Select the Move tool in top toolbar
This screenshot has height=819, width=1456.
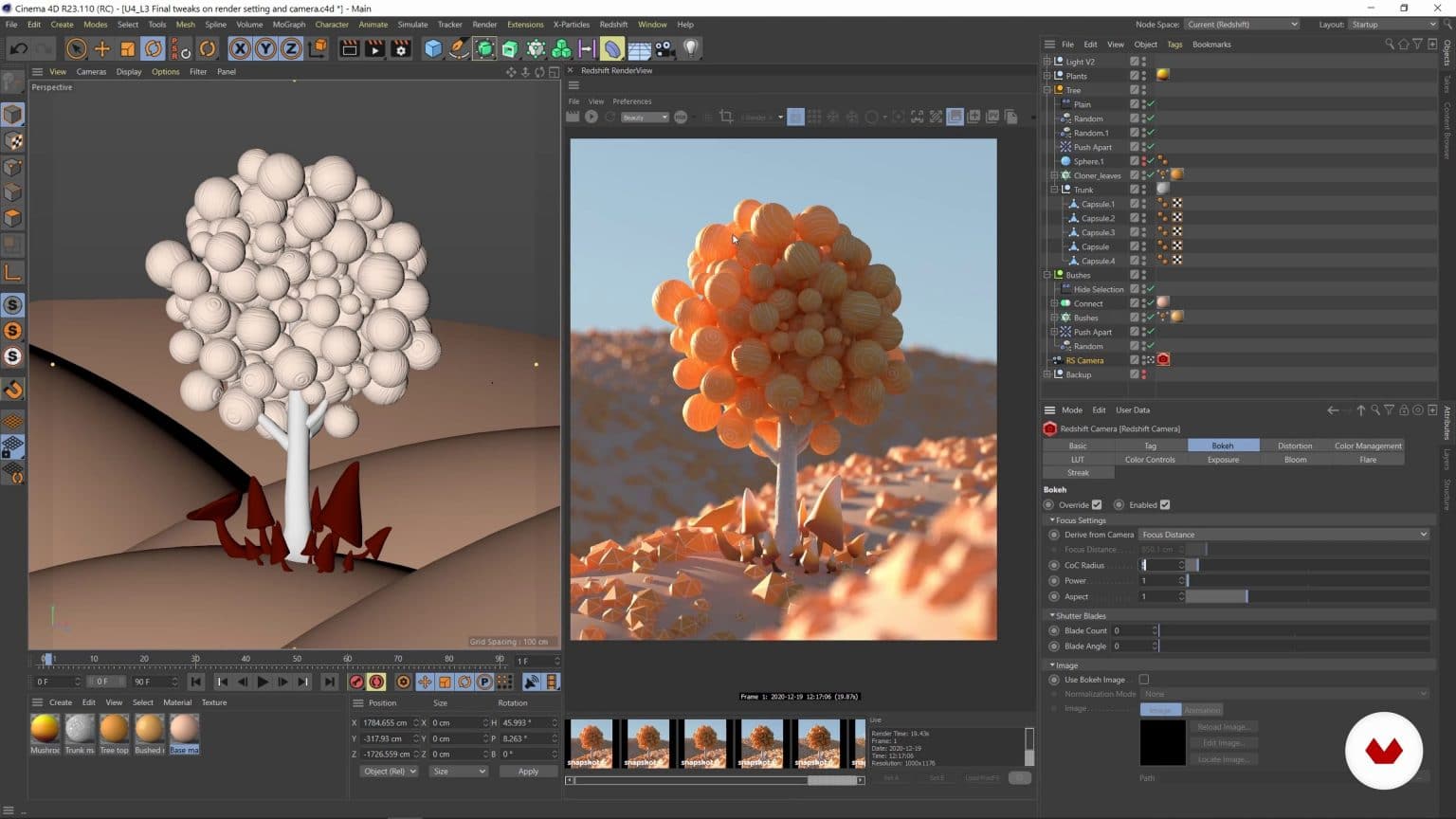click(102, 48)
